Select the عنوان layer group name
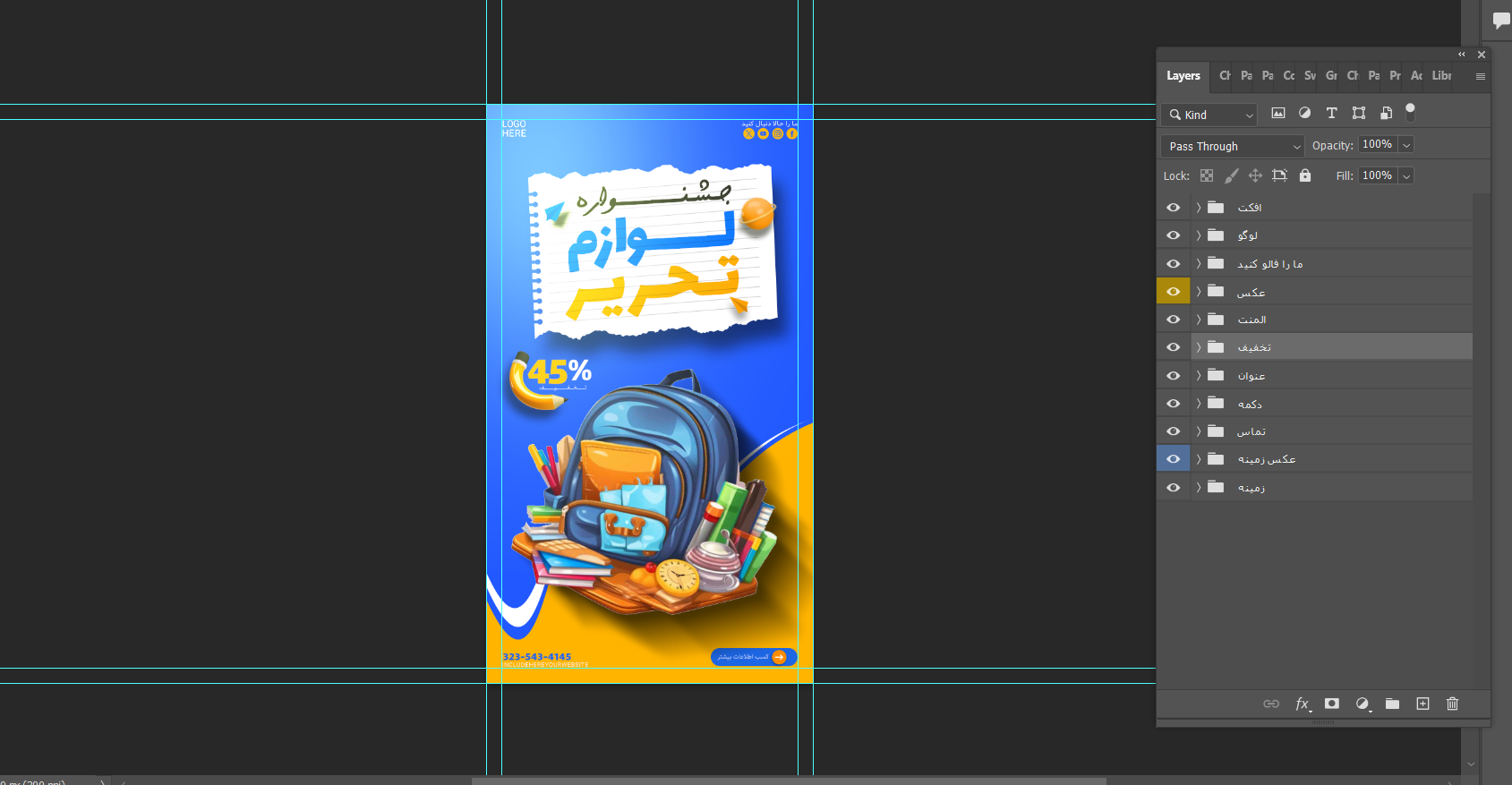1512x785 pixels. pos(1251,376)
